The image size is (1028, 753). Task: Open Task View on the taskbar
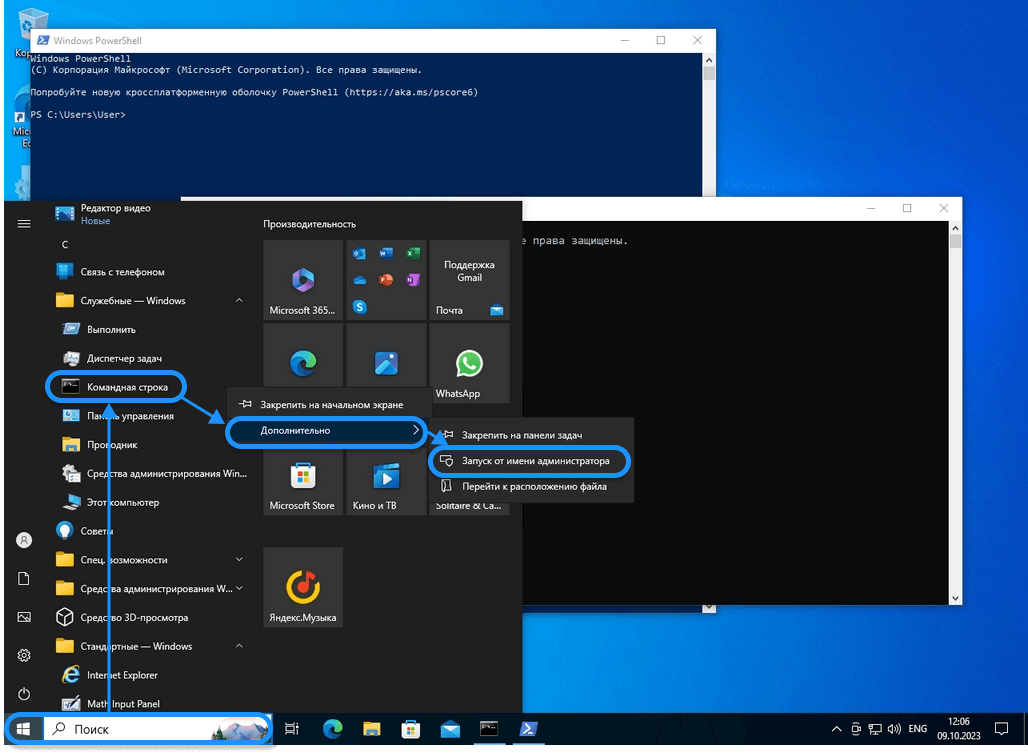[292, 729]
